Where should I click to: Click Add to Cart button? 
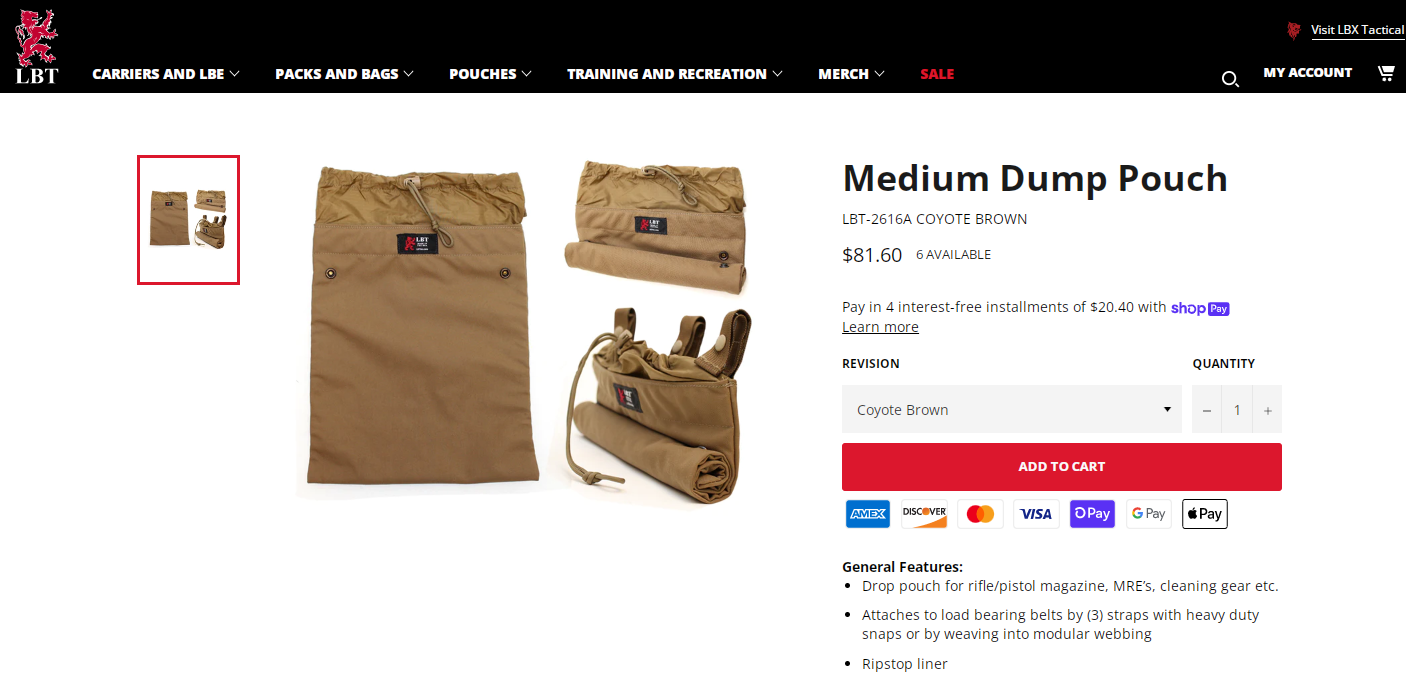tap(1061, 467)
